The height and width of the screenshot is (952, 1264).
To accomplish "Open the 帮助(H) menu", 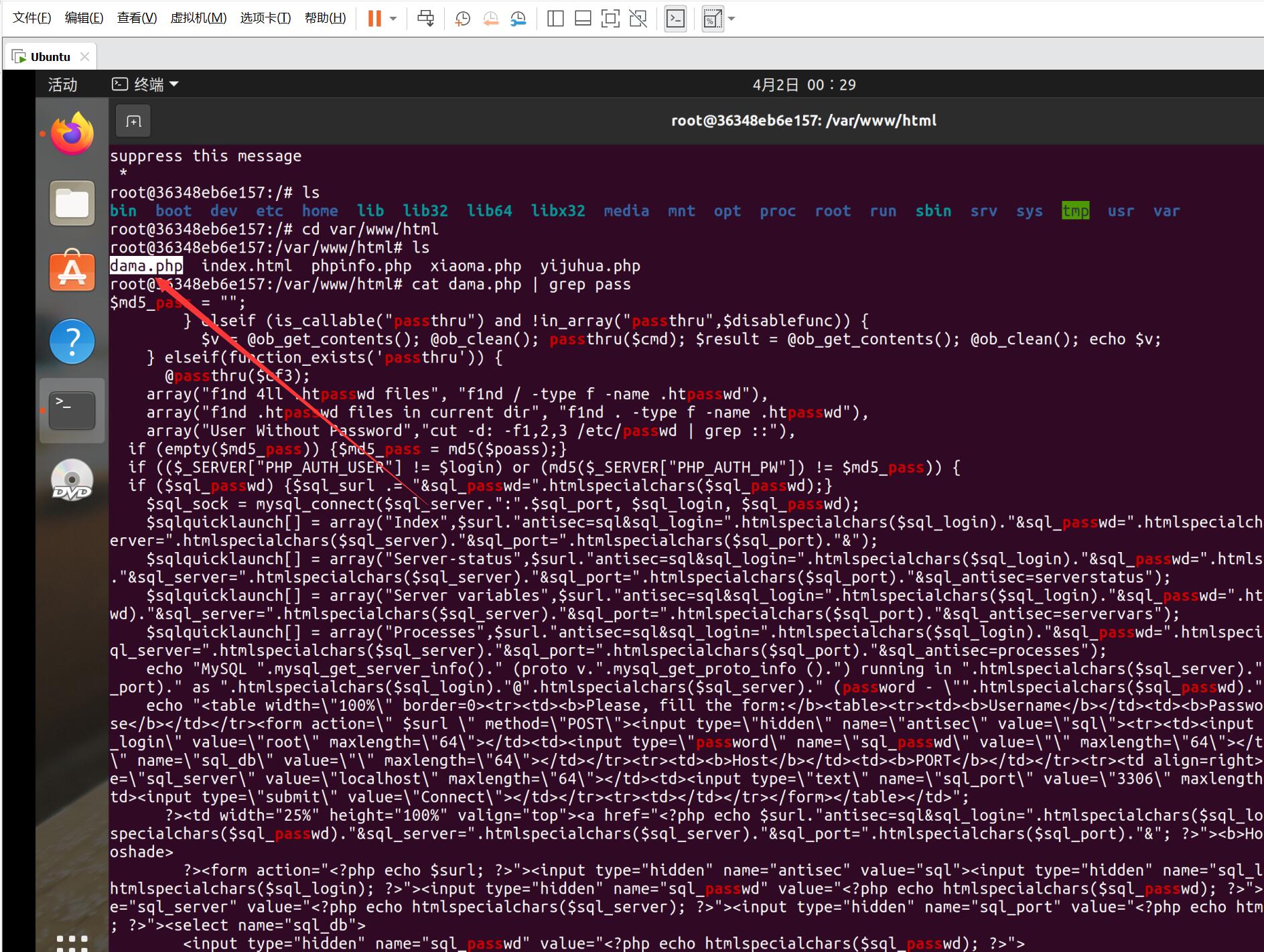I will coord(325,18).
